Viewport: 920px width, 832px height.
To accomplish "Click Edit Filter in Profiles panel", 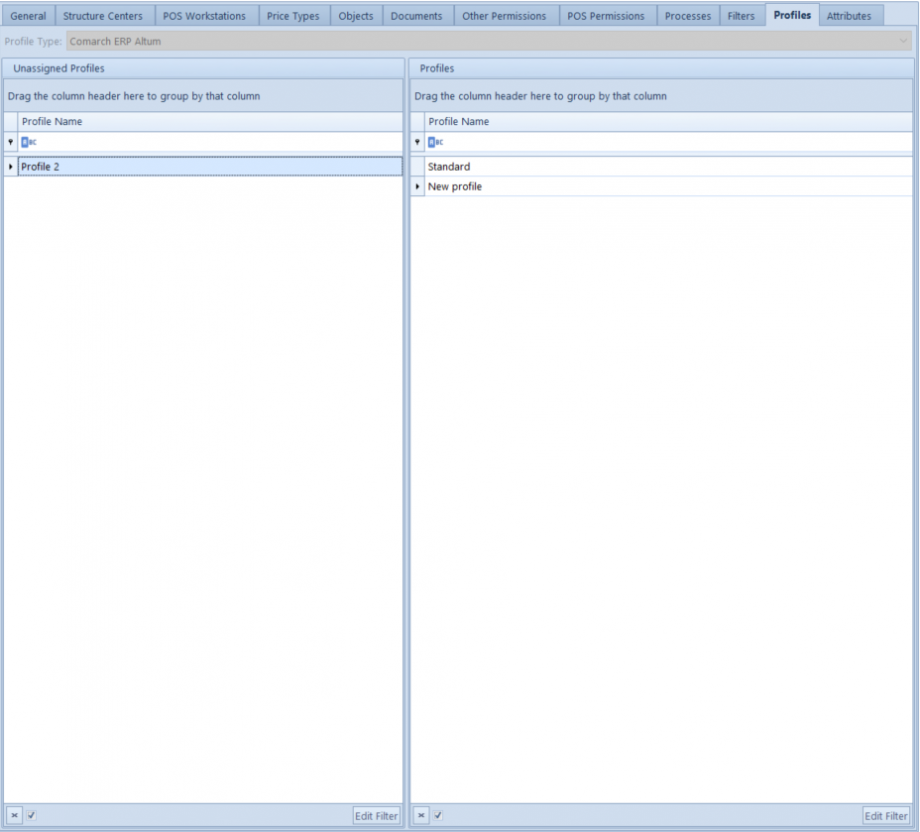I will point(886,816).
